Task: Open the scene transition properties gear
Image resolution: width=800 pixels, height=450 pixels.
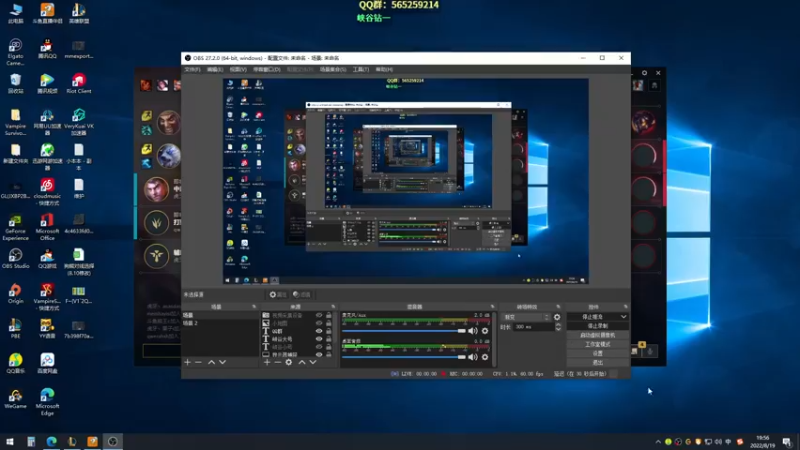Action: (x=557, y=317)
